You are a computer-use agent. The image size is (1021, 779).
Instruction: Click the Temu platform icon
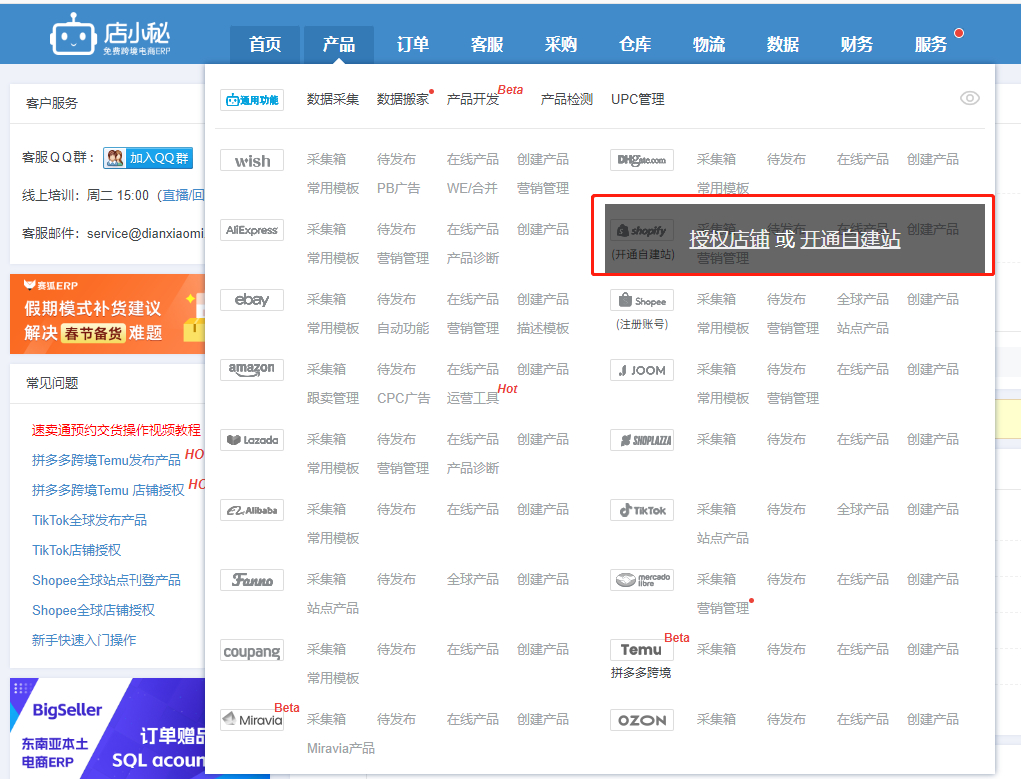pos(641,649)
